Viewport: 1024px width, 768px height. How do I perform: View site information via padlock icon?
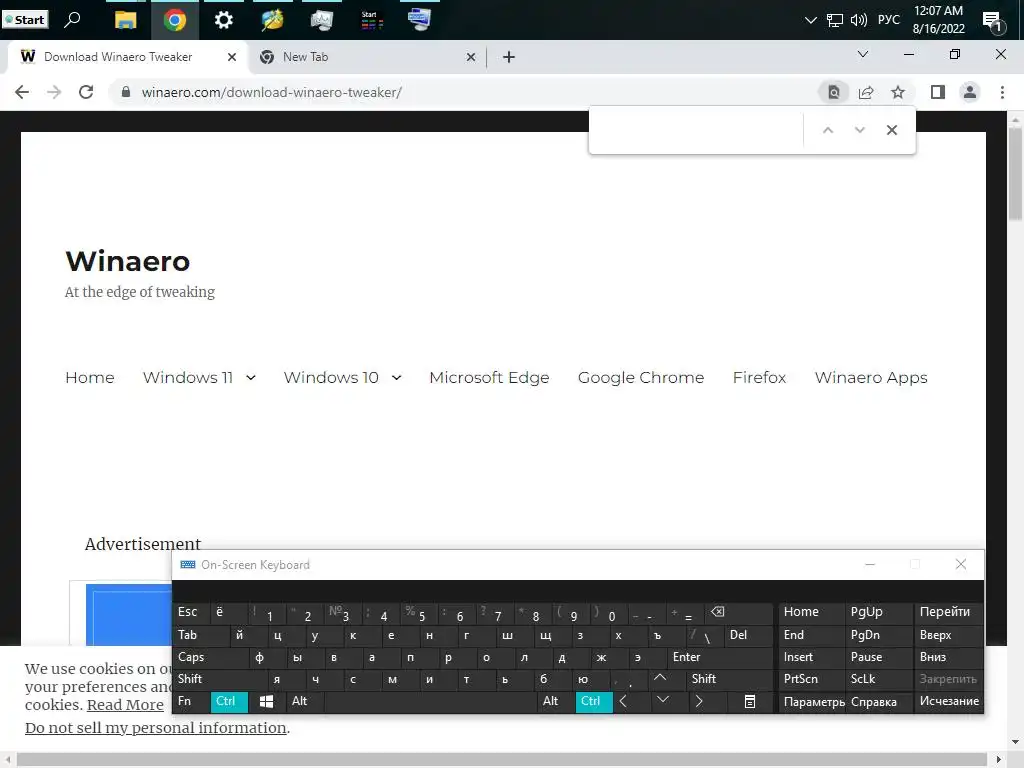pos(125,92)
